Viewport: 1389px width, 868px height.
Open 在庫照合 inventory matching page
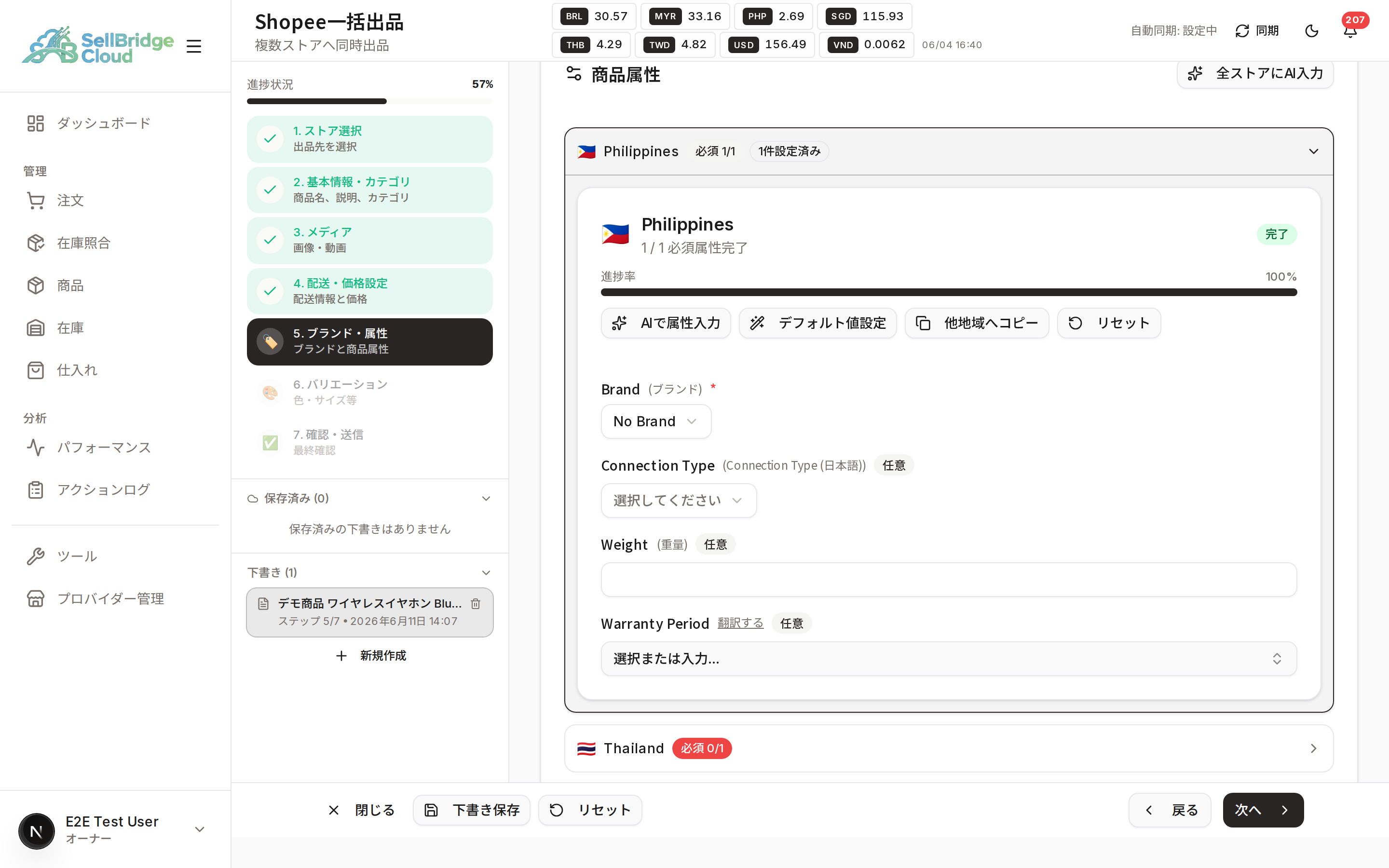tap(115, 243)
